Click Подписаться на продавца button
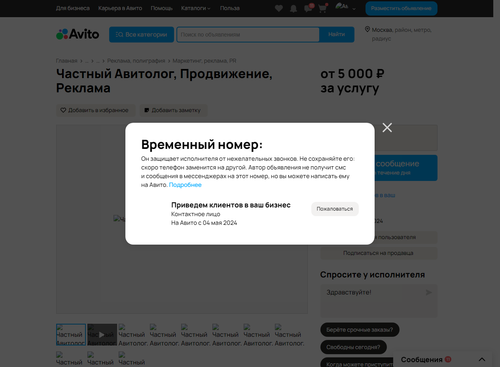The width and height of the screenshot is (500, 367). coord(378,253)
